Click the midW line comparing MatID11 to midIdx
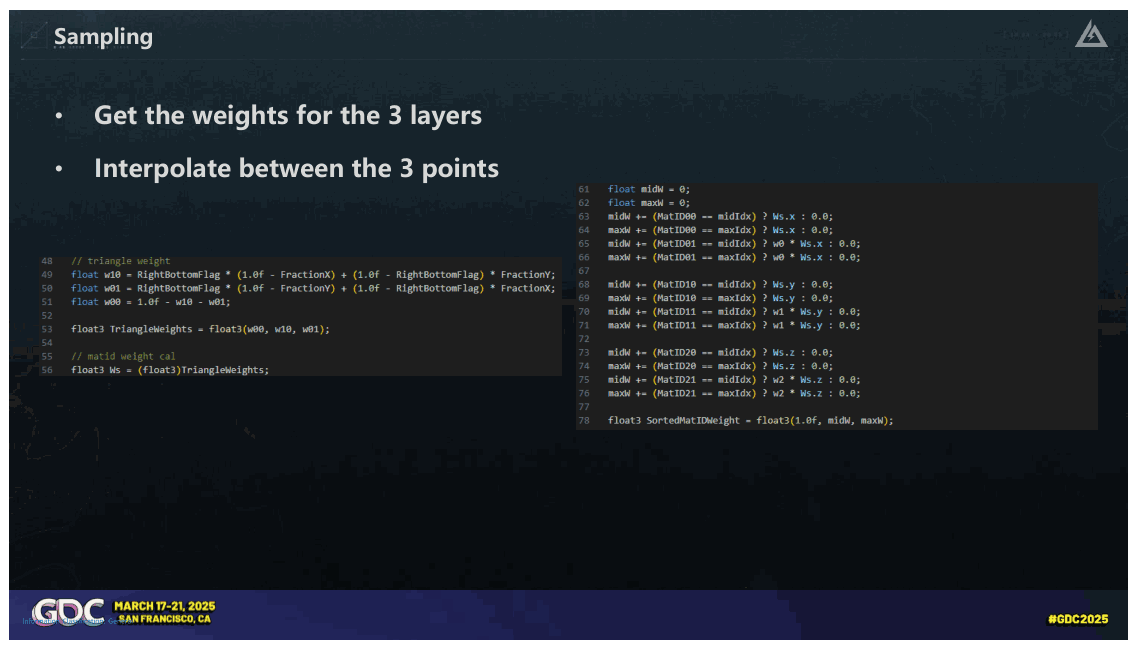This screenshot has height=647, width=1136. tap(734, 312)
